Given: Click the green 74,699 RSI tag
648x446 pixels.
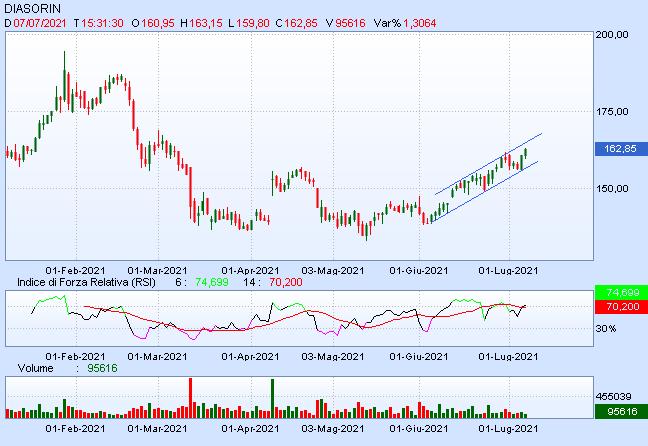Looking at the screenshot, I should [x=621, y=292].
